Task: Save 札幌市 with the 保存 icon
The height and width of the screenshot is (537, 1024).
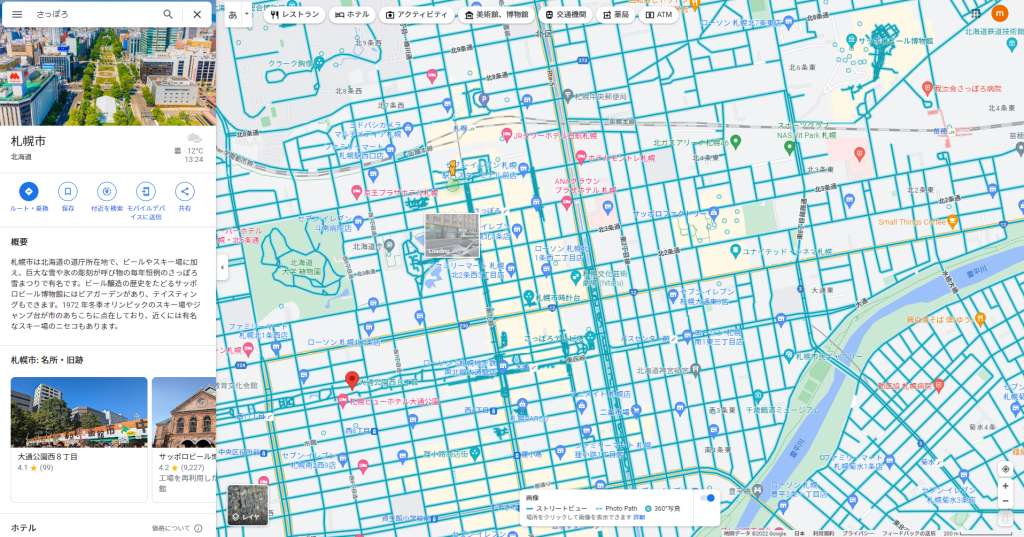Action: point(67,191)
